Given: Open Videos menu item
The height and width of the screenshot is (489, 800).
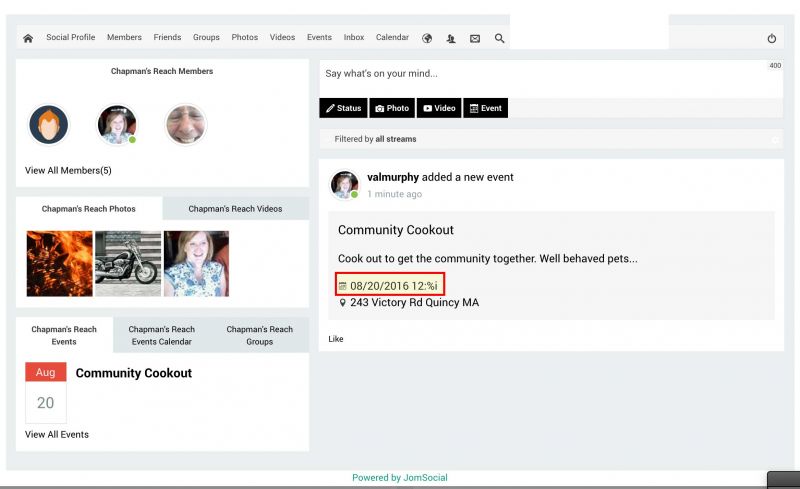Looking at the screenshot, I should pos(282,37).
